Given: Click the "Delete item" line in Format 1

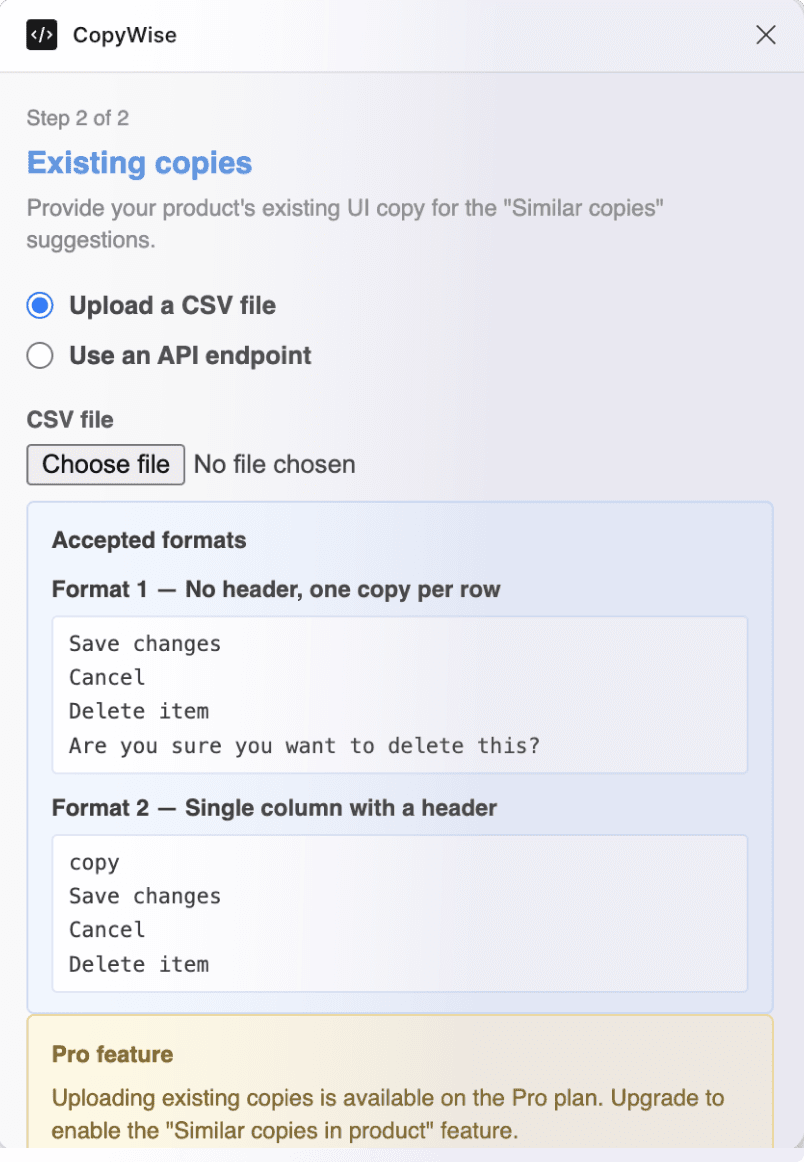Looking at the screenshot, I should click(138, 710).
